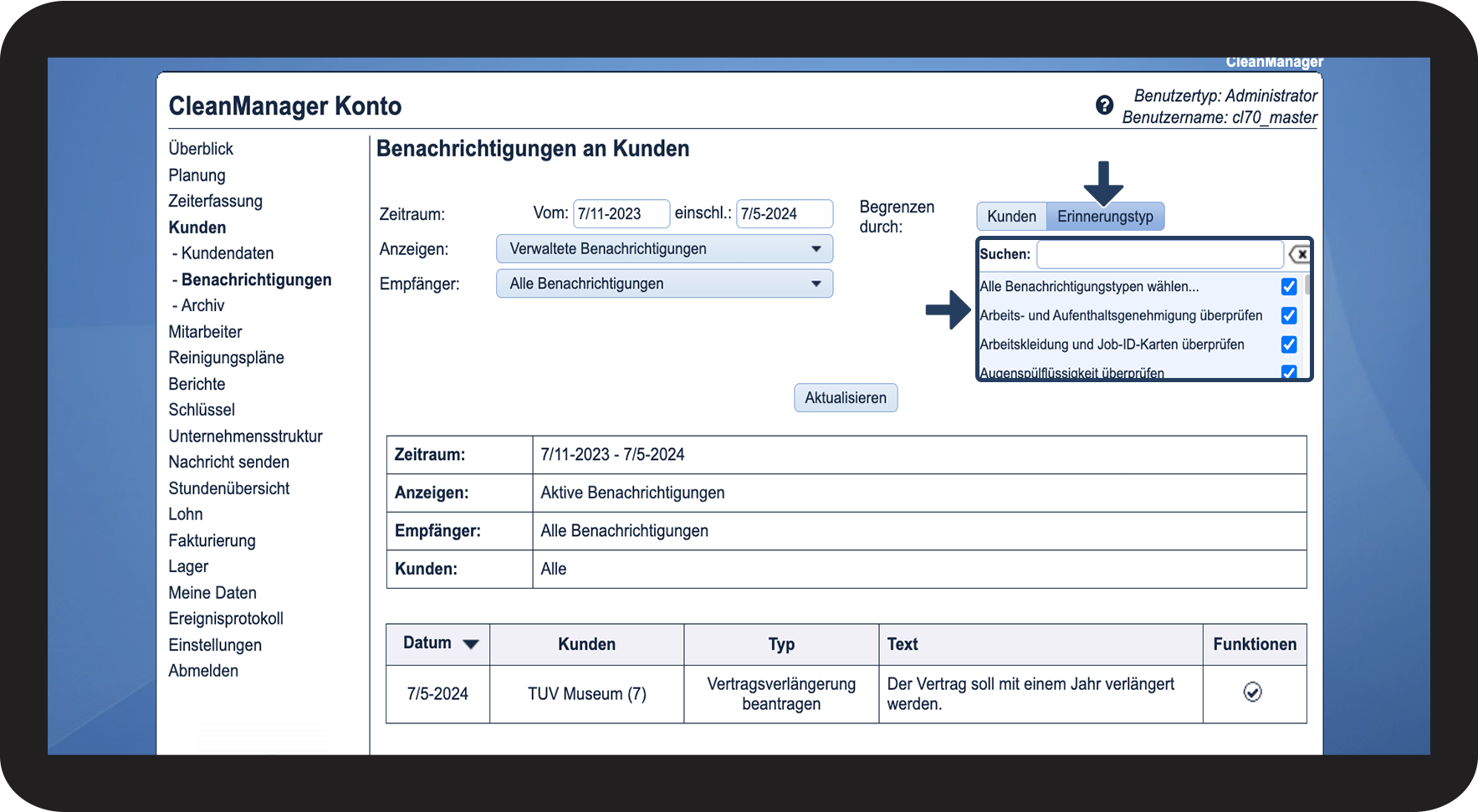Open the Reinigungspläne menu item
Image resolution: width=1478 pixels, height=812 pixels.
[226, 358]
